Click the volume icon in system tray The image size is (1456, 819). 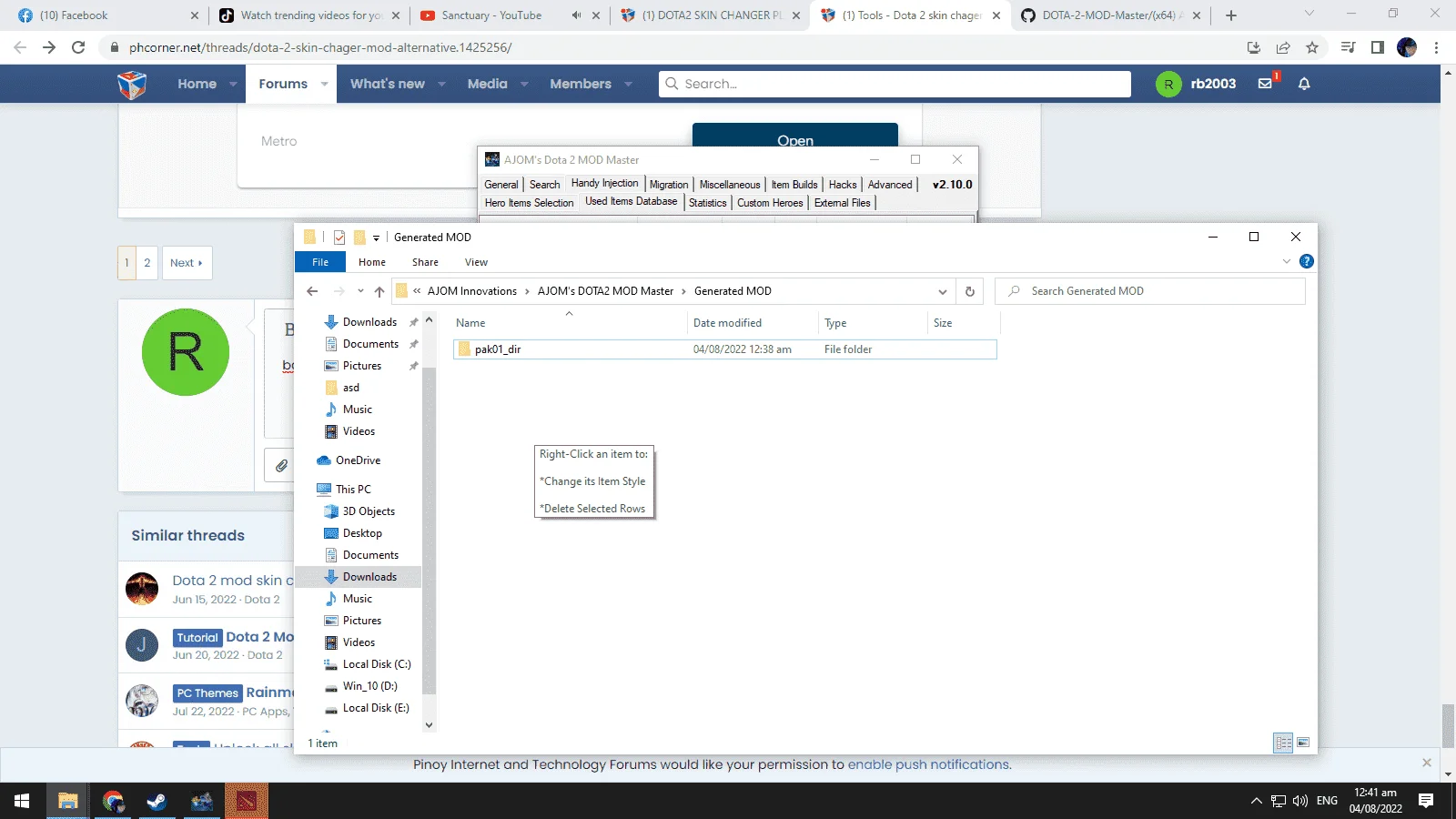pyautogui.click(x=1300, y=801)
